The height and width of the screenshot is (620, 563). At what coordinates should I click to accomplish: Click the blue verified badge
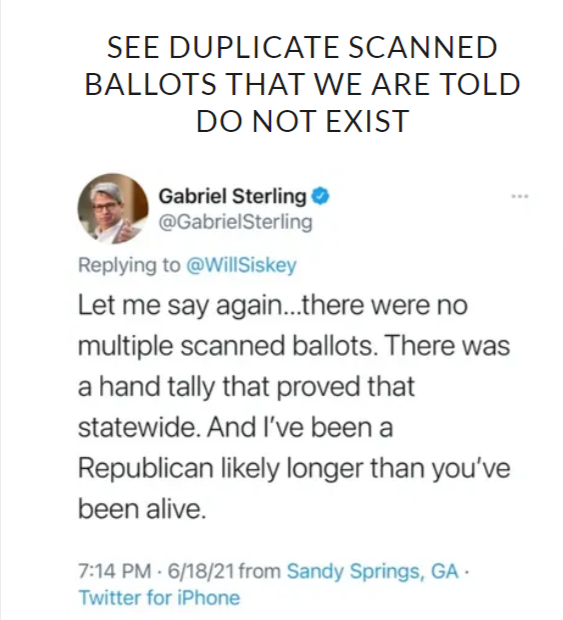(321, 196)
